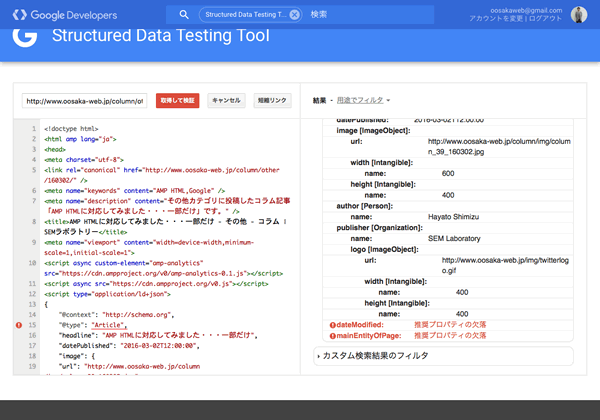
Task: Click the Google Developers logo
Action: point(65,15)
